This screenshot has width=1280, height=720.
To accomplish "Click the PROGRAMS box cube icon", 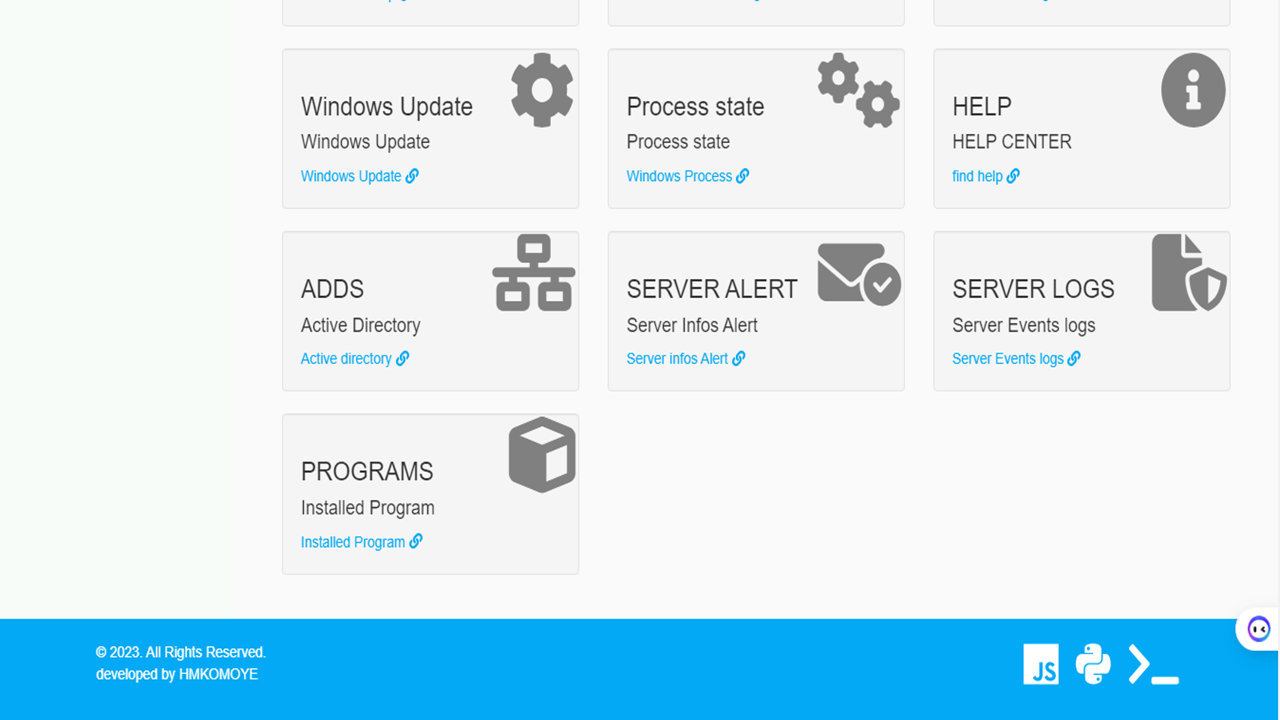I will (x=542, y=455).
